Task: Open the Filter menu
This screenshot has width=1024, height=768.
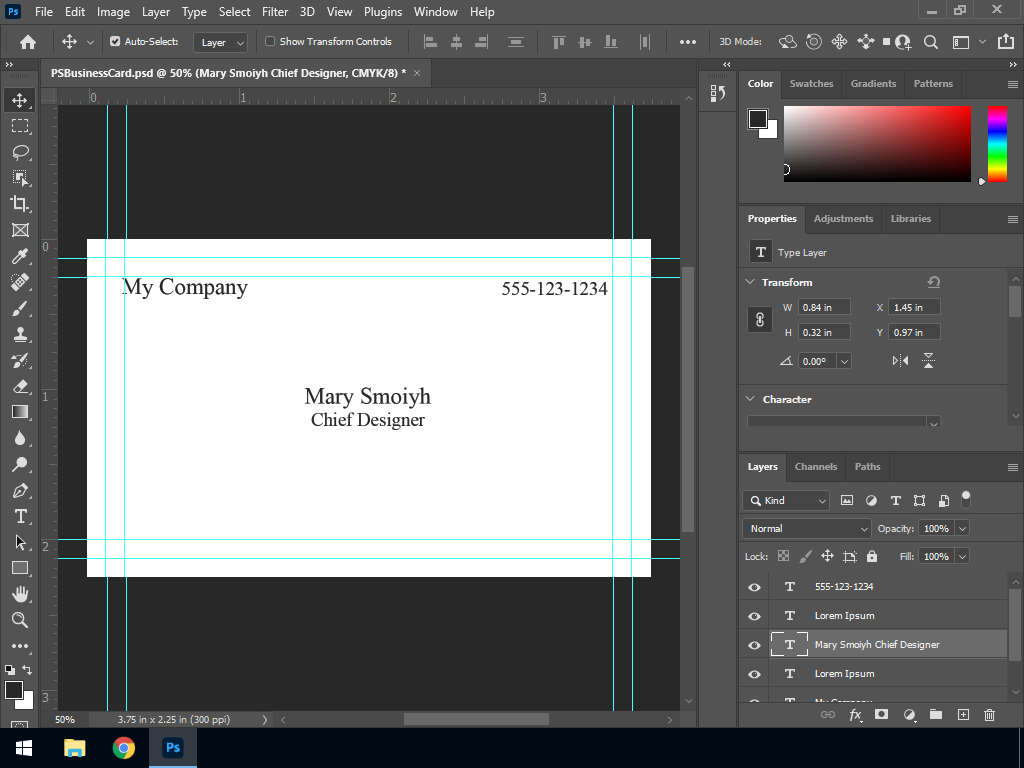Action: 274,12
